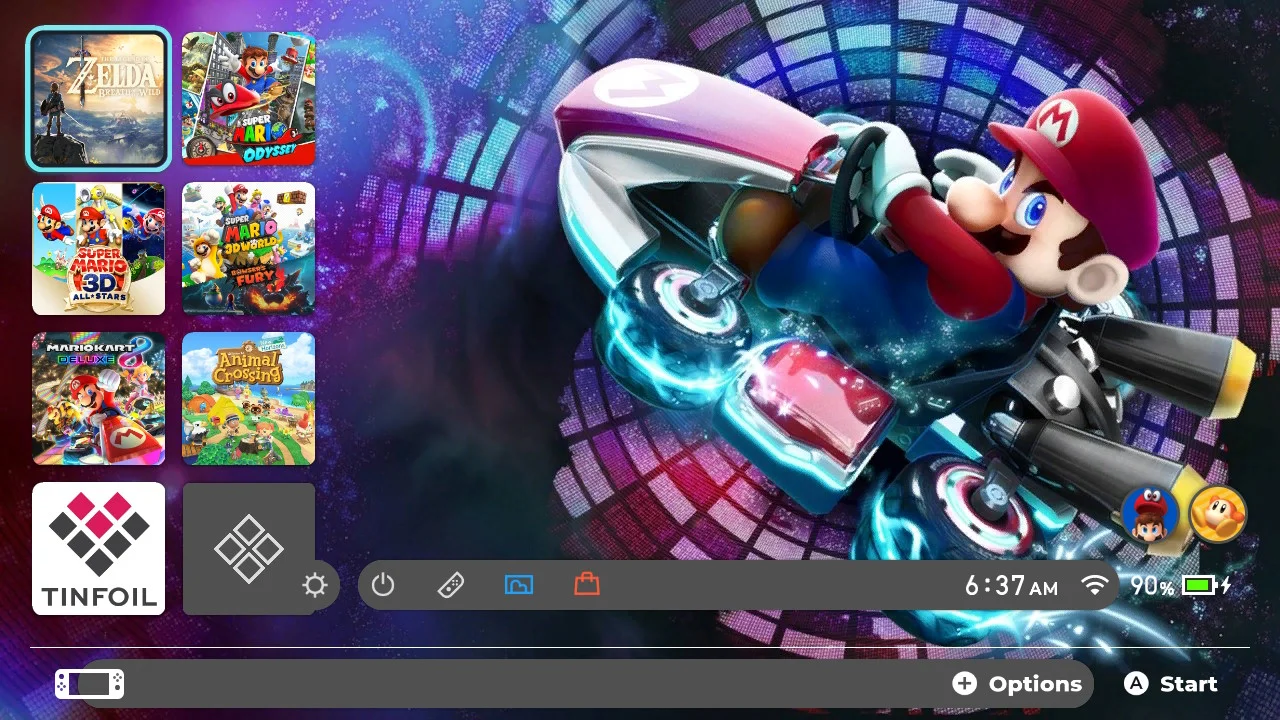This screenshot has width=1280, height=720.
Task: Click the Options button
Action: coord(1017,684)
